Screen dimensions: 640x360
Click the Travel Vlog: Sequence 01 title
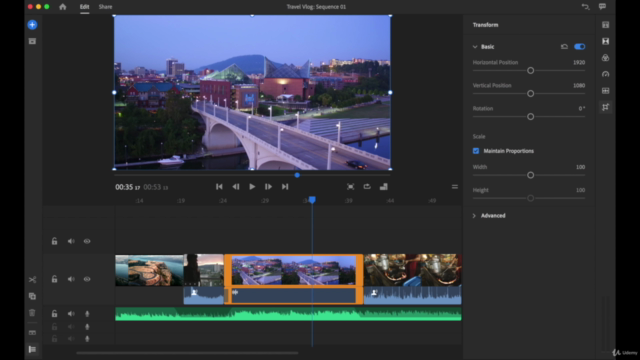316,7
